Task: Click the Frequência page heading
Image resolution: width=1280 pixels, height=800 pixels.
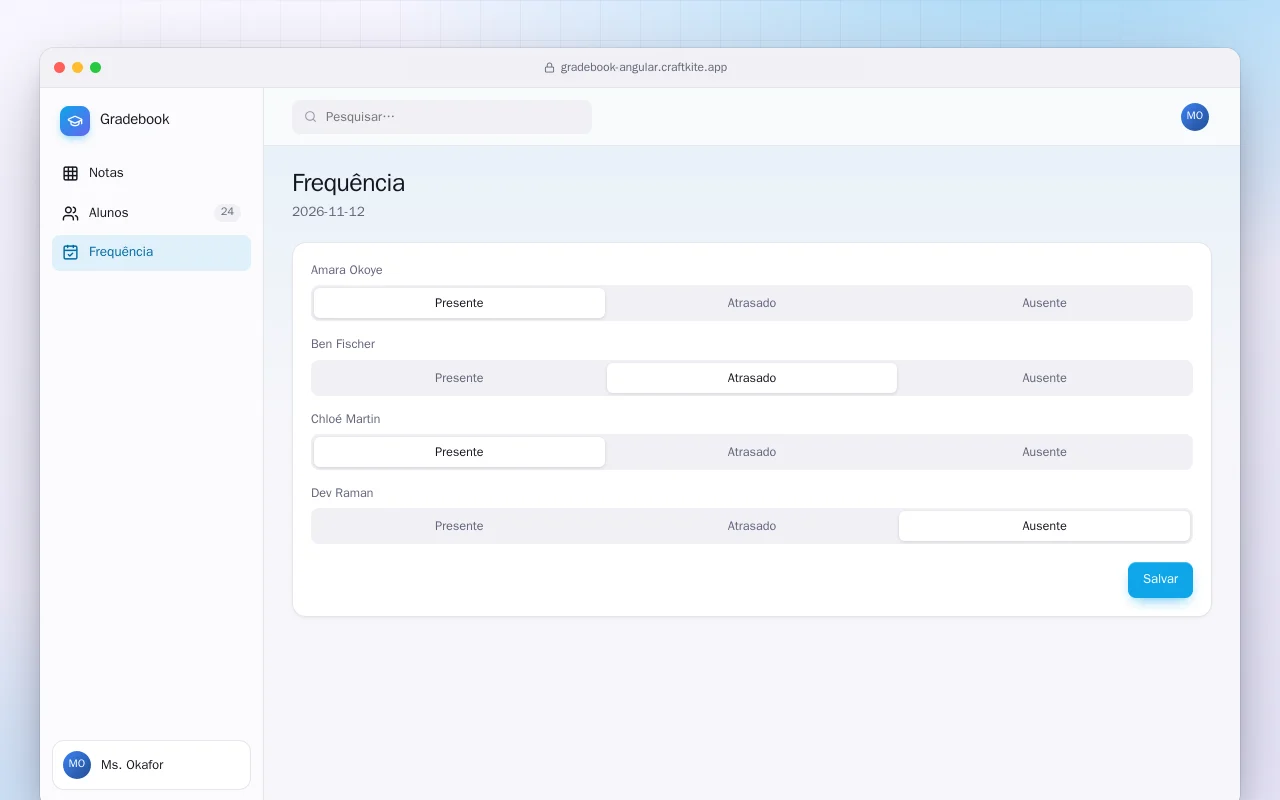Action: (x=348, y=183)
